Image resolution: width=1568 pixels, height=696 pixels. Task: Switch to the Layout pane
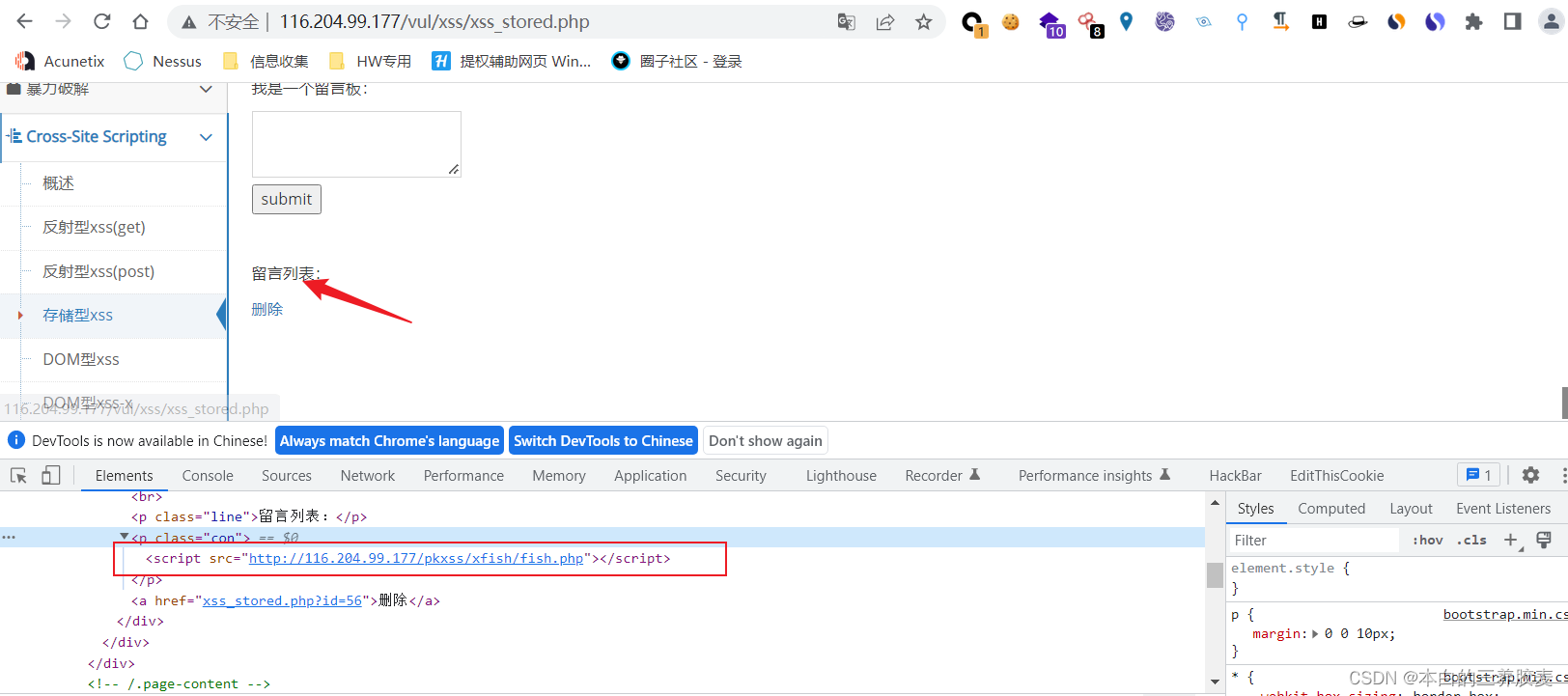pyautogui.click(x=1411, y=509)
